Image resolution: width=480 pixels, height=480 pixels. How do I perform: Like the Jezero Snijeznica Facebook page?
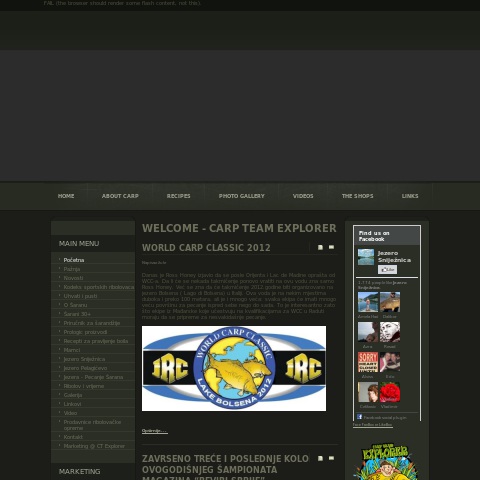coord(387,269)
